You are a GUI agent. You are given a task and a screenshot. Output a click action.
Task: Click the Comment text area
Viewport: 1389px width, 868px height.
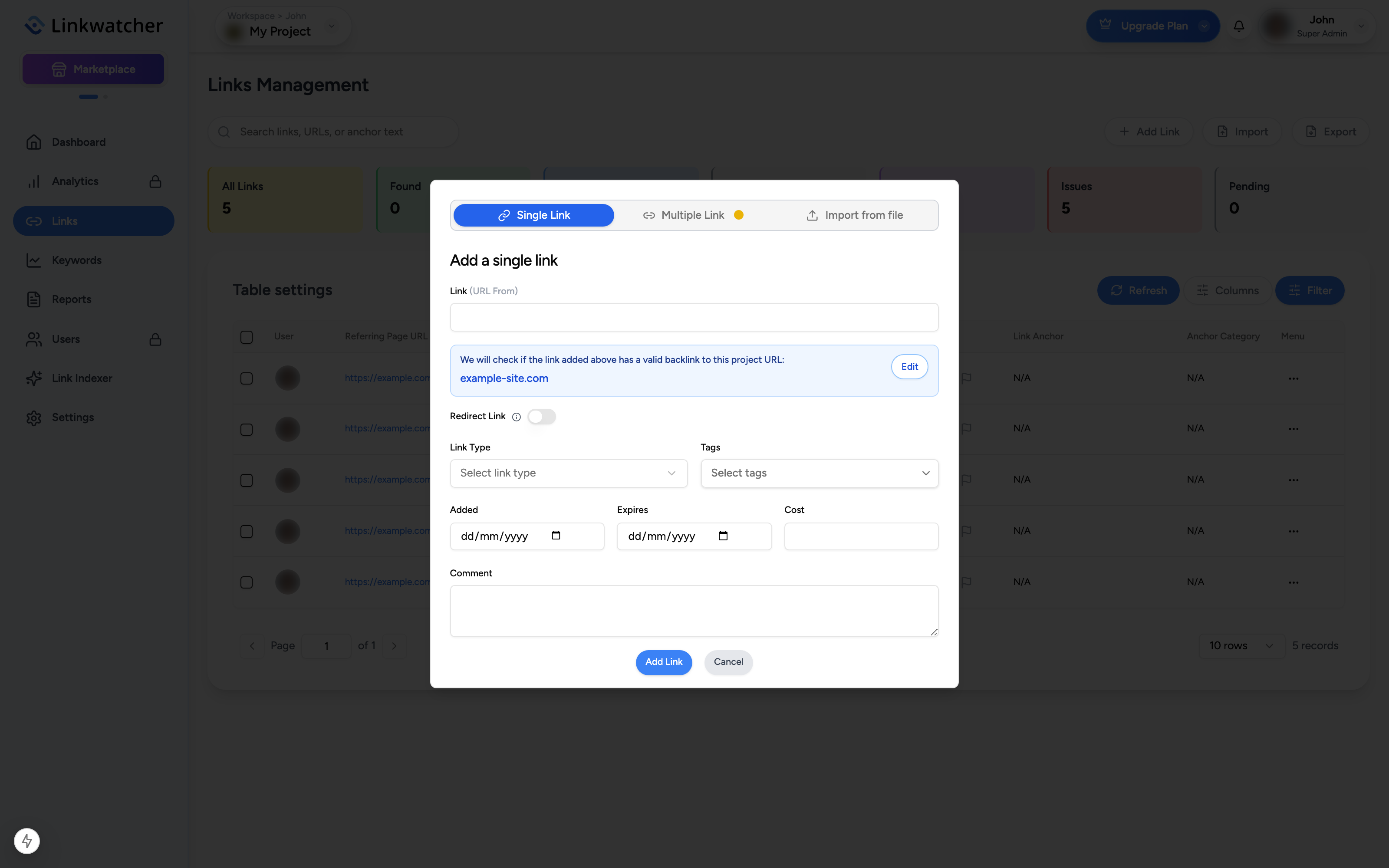coord(694,611)
